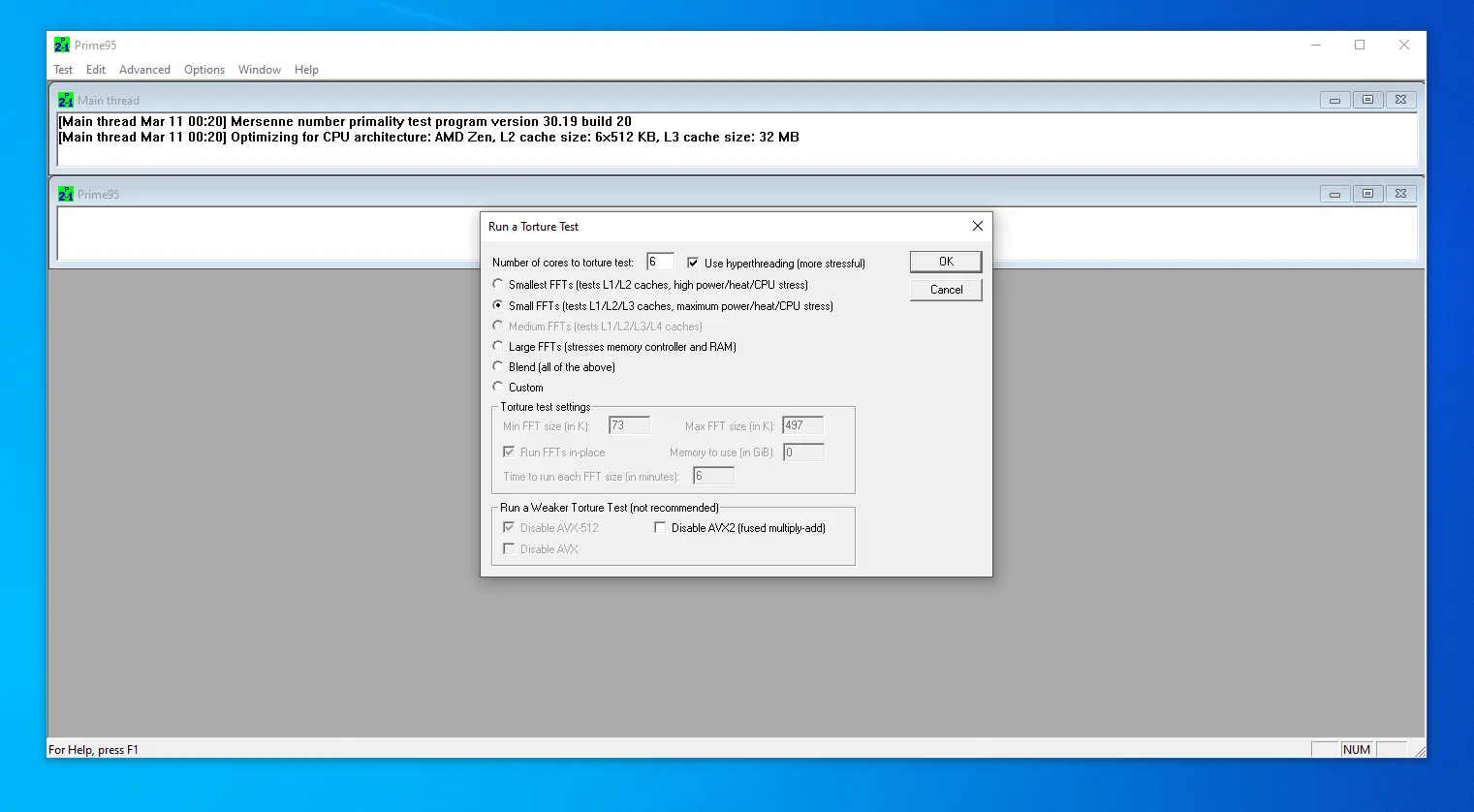Click OK to start torture test
1474x812 pixels.
pos(946,262)
